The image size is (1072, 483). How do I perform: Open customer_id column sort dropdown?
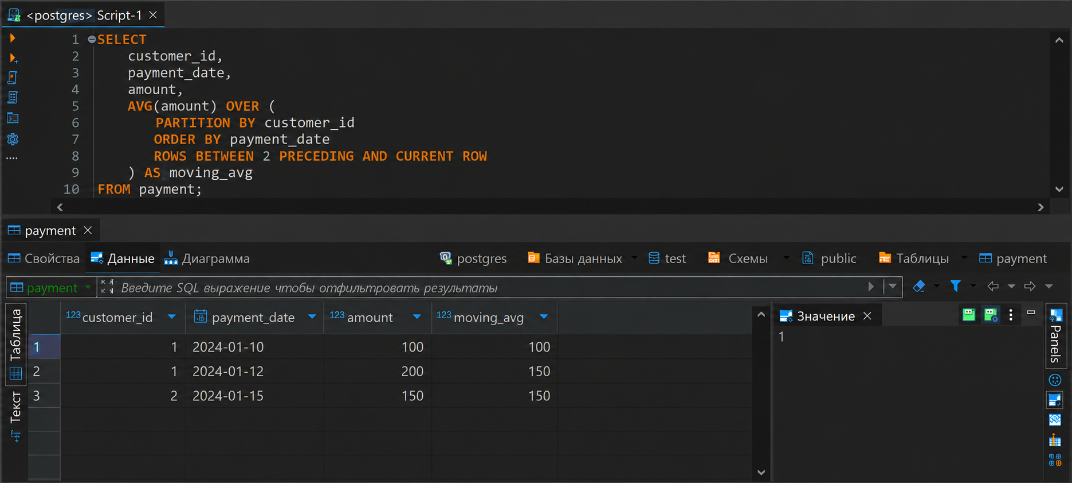click(172, 317)
